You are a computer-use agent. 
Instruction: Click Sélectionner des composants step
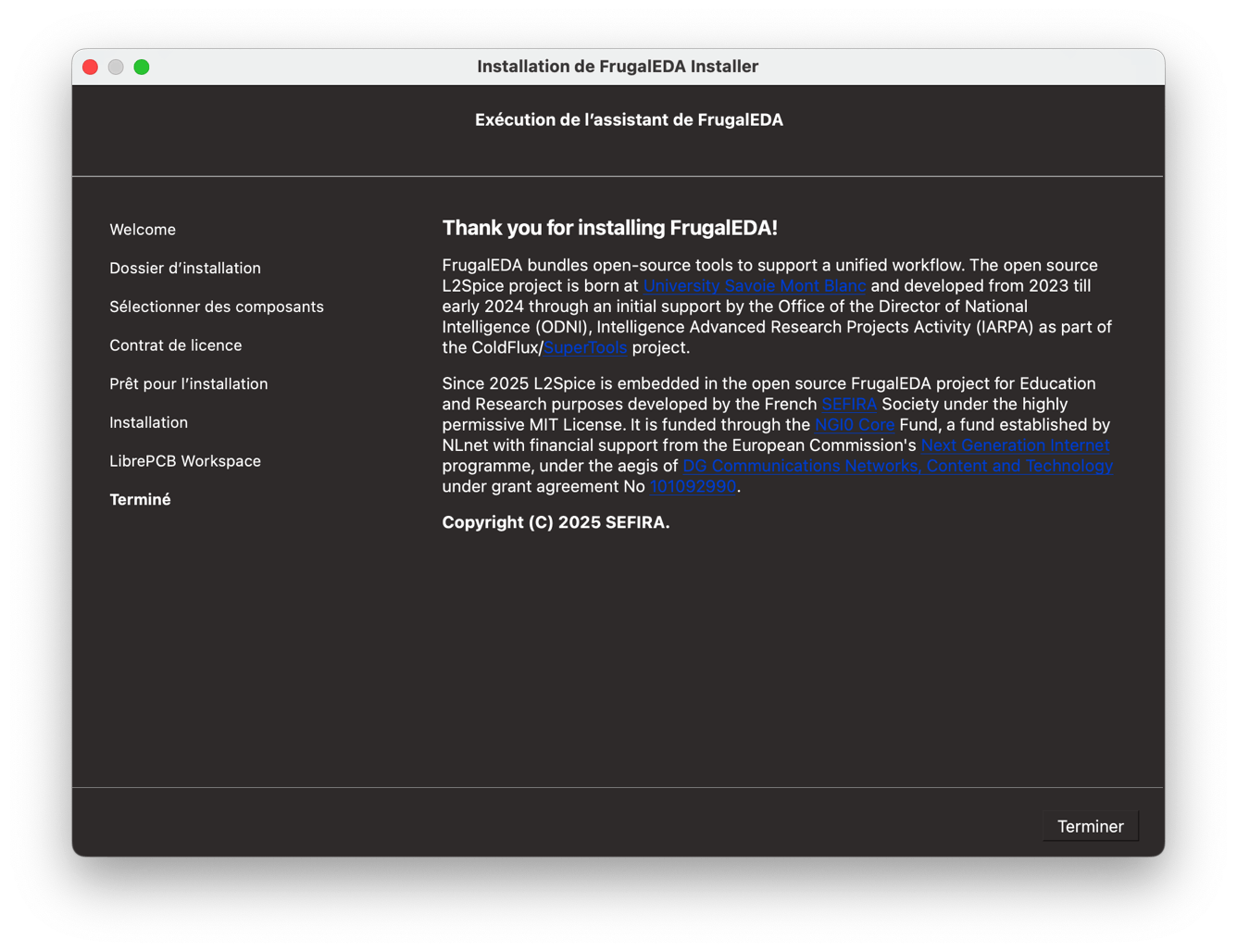217,307
